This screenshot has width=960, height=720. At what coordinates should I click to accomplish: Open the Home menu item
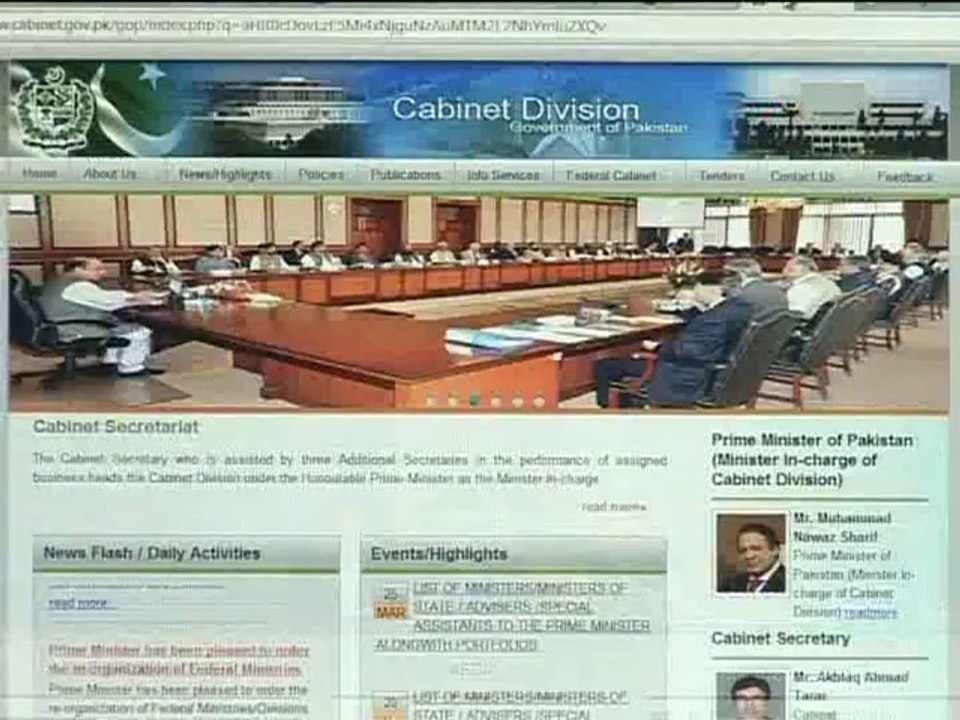point(39,174)
